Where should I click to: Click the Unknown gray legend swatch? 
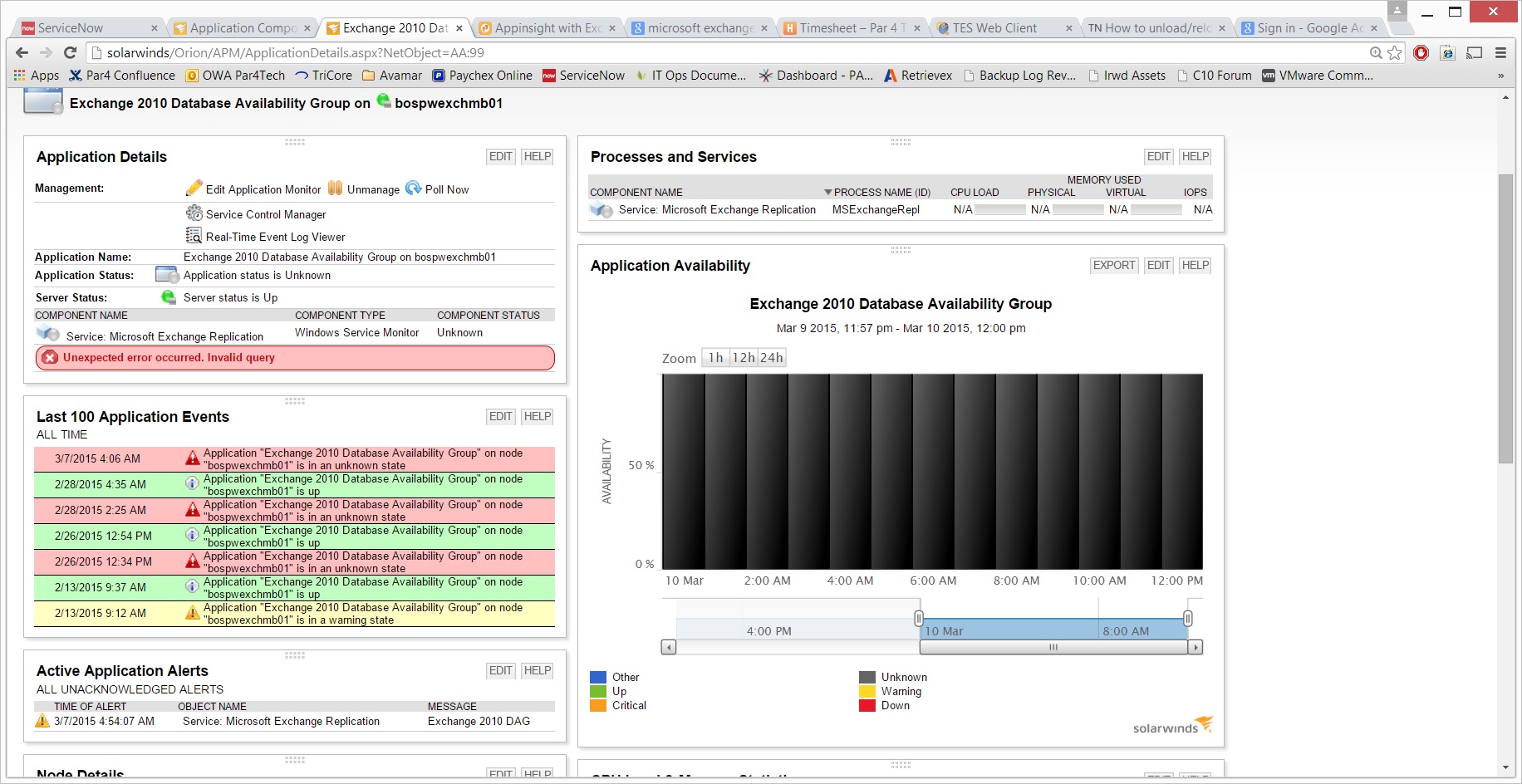867,678
